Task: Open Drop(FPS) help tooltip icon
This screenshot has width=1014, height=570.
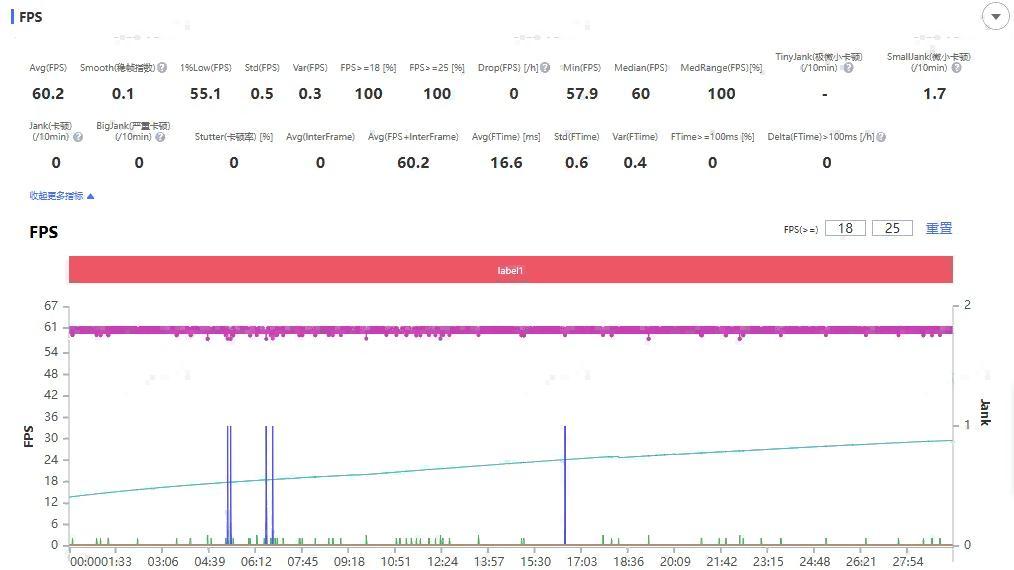Action: coord(545,68)
